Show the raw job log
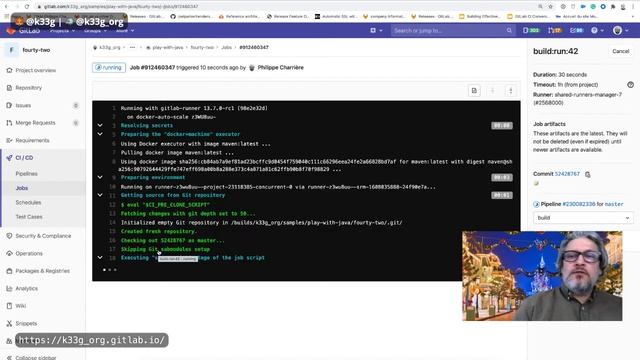 pyautogui.click(x=474, y=91)
